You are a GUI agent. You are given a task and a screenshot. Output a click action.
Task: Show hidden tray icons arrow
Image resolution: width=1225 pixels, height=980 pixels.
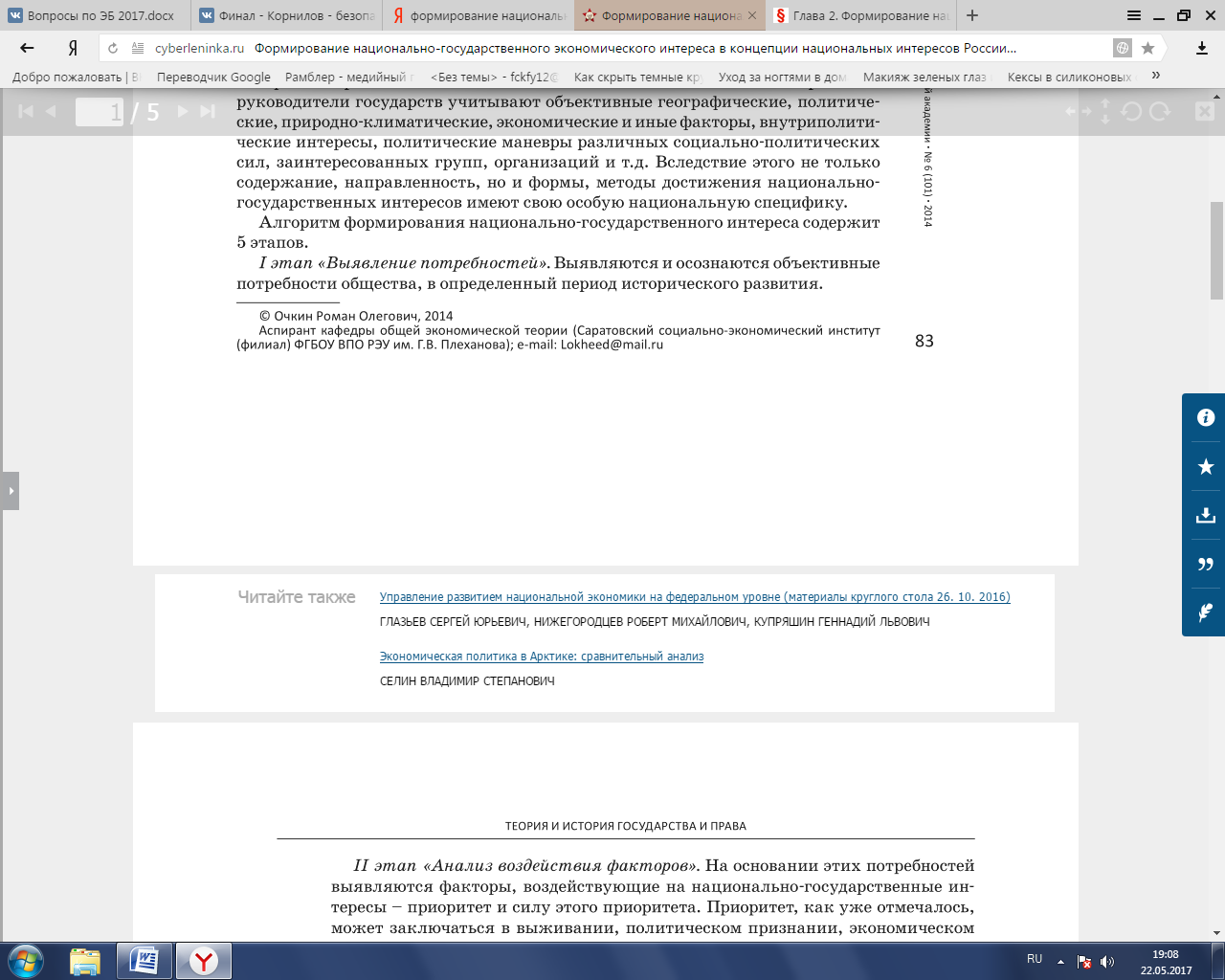pos(1060,961)
